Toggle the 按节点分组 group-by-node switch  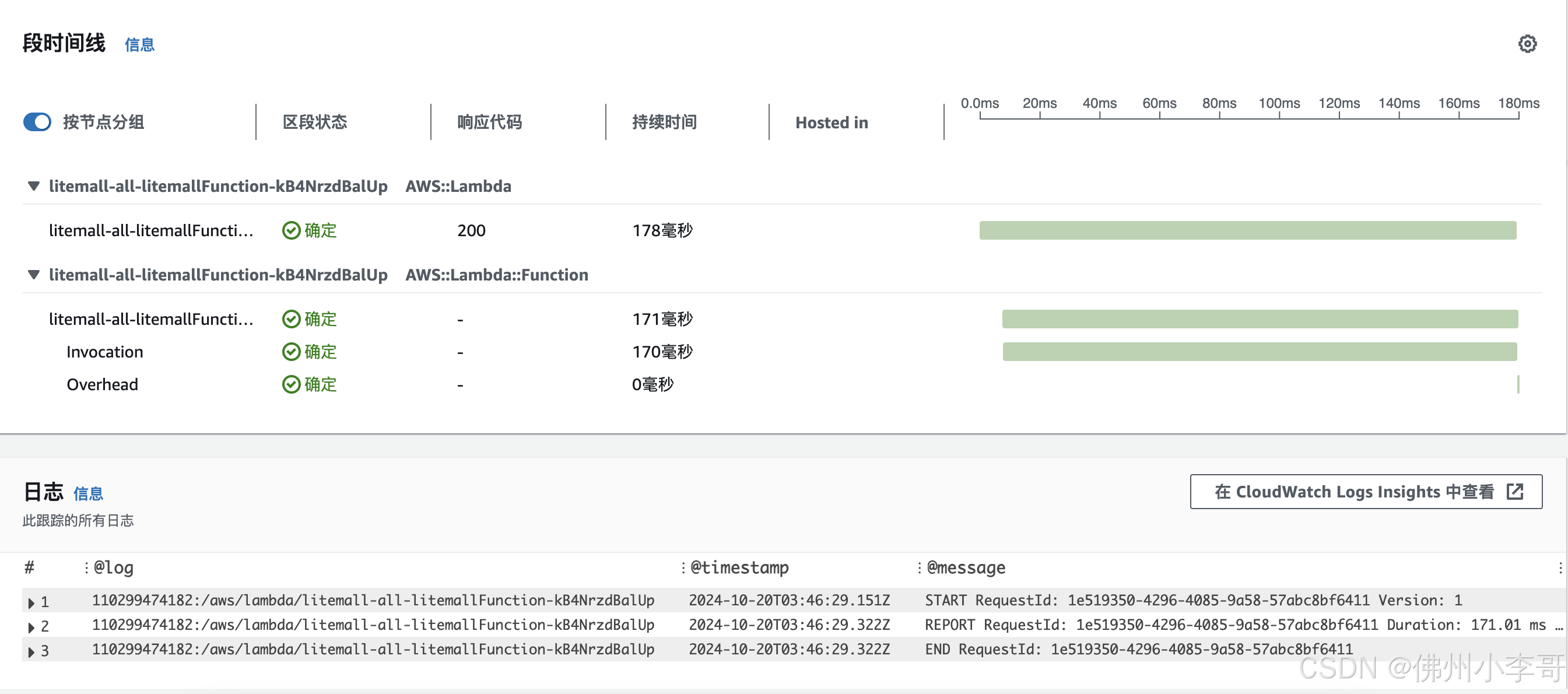pos(37,122)
